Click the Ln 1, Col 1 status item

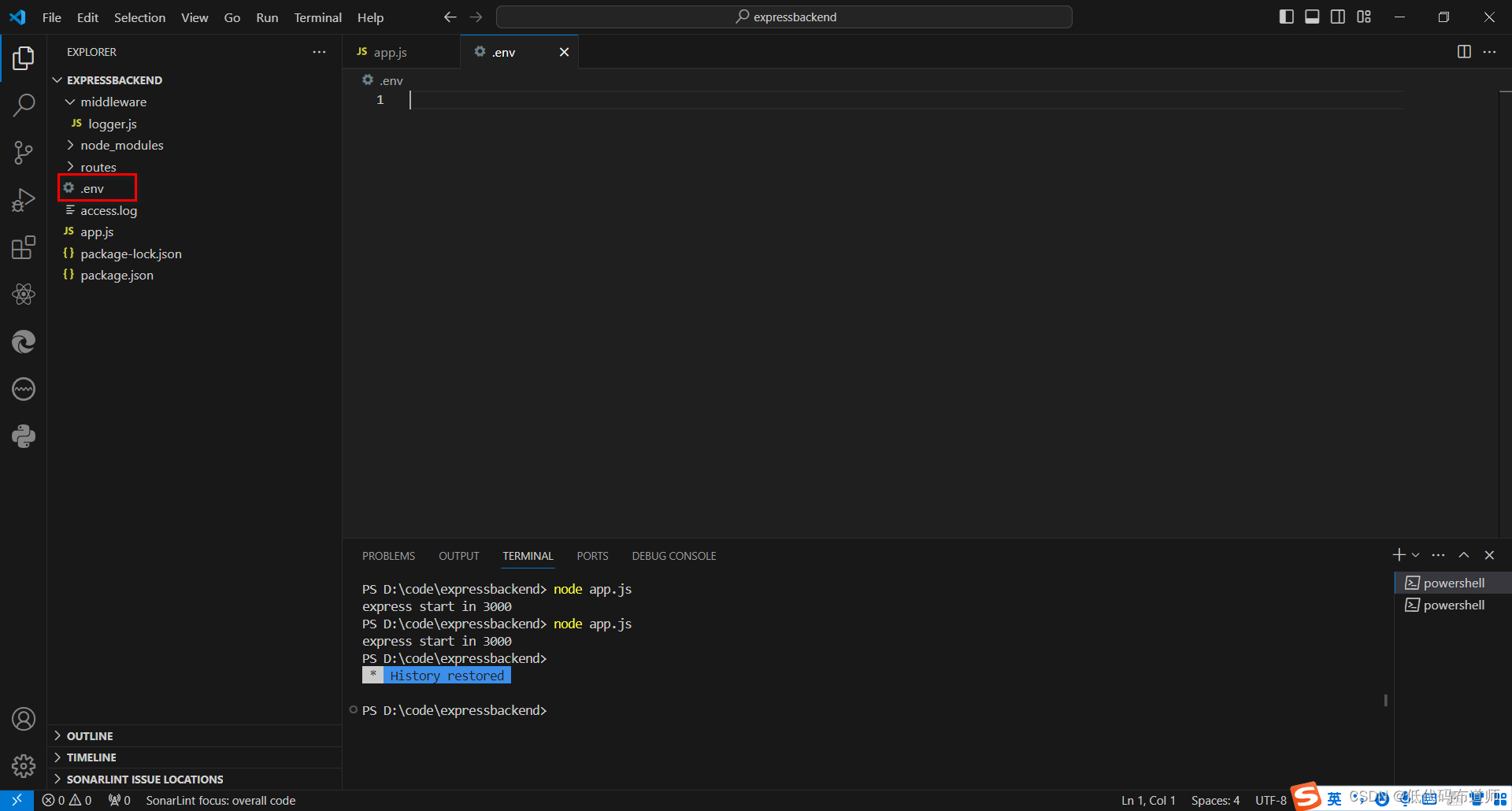(1148, 800)
